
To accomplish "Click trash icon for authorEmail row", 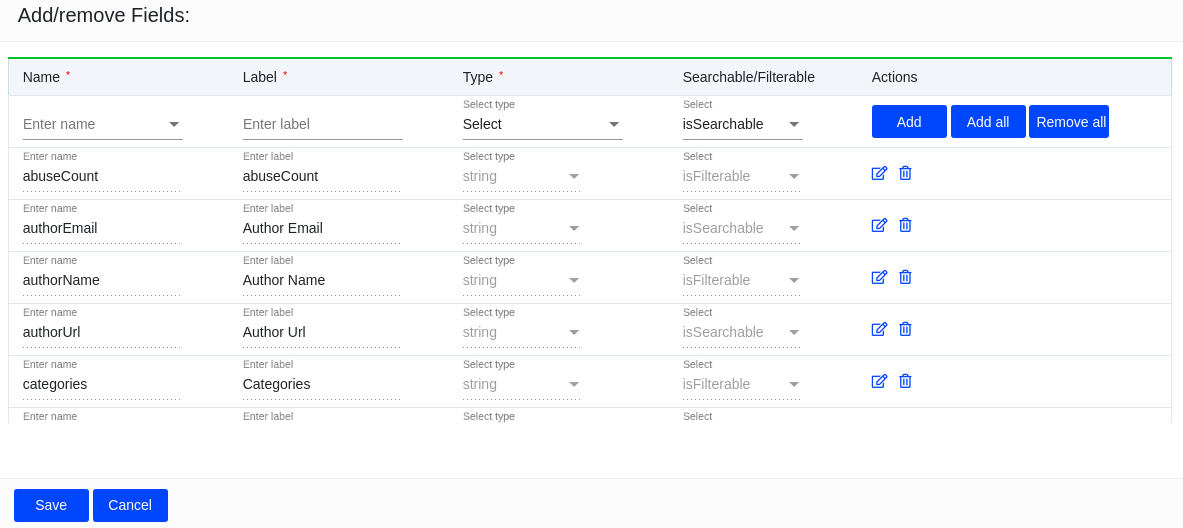I will pos(905,225).
